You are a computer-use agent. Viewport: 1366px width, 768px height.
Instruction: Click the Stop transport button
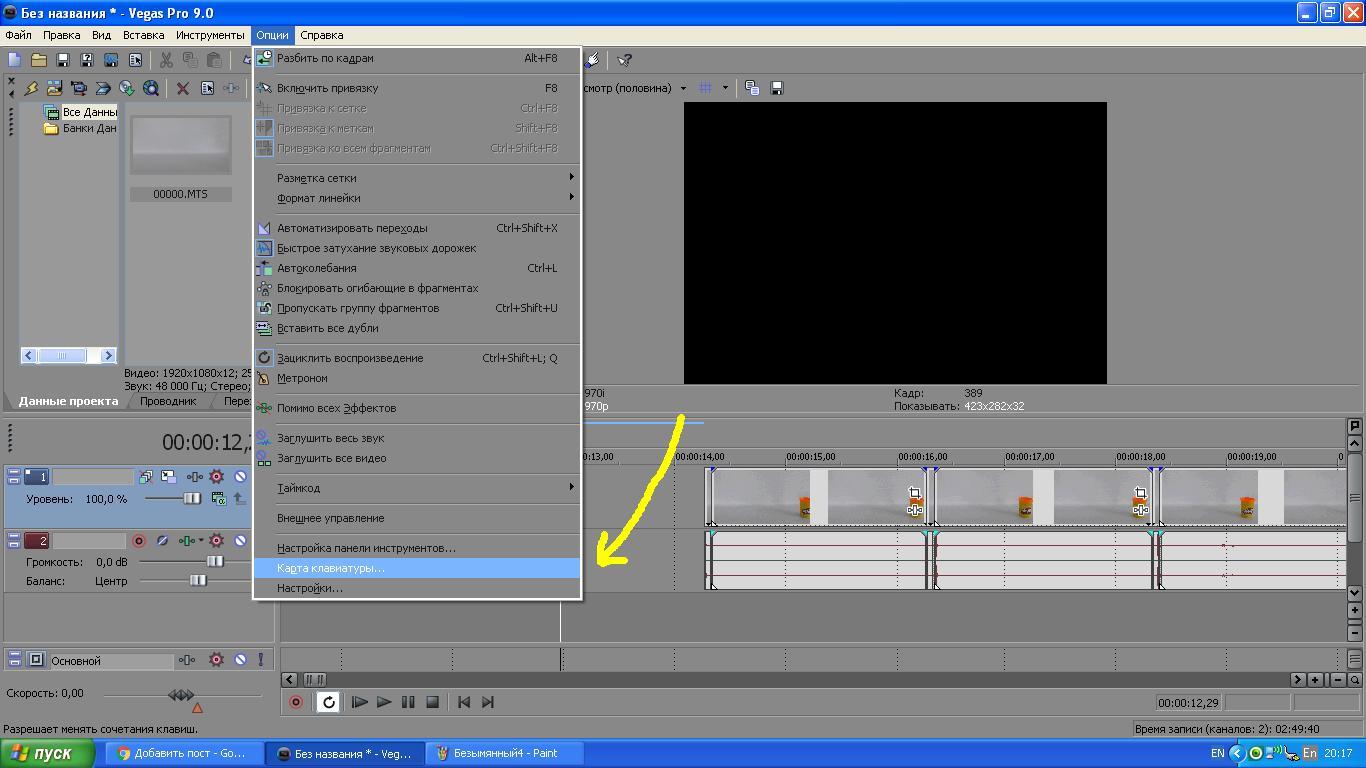(x=432, y=702)
